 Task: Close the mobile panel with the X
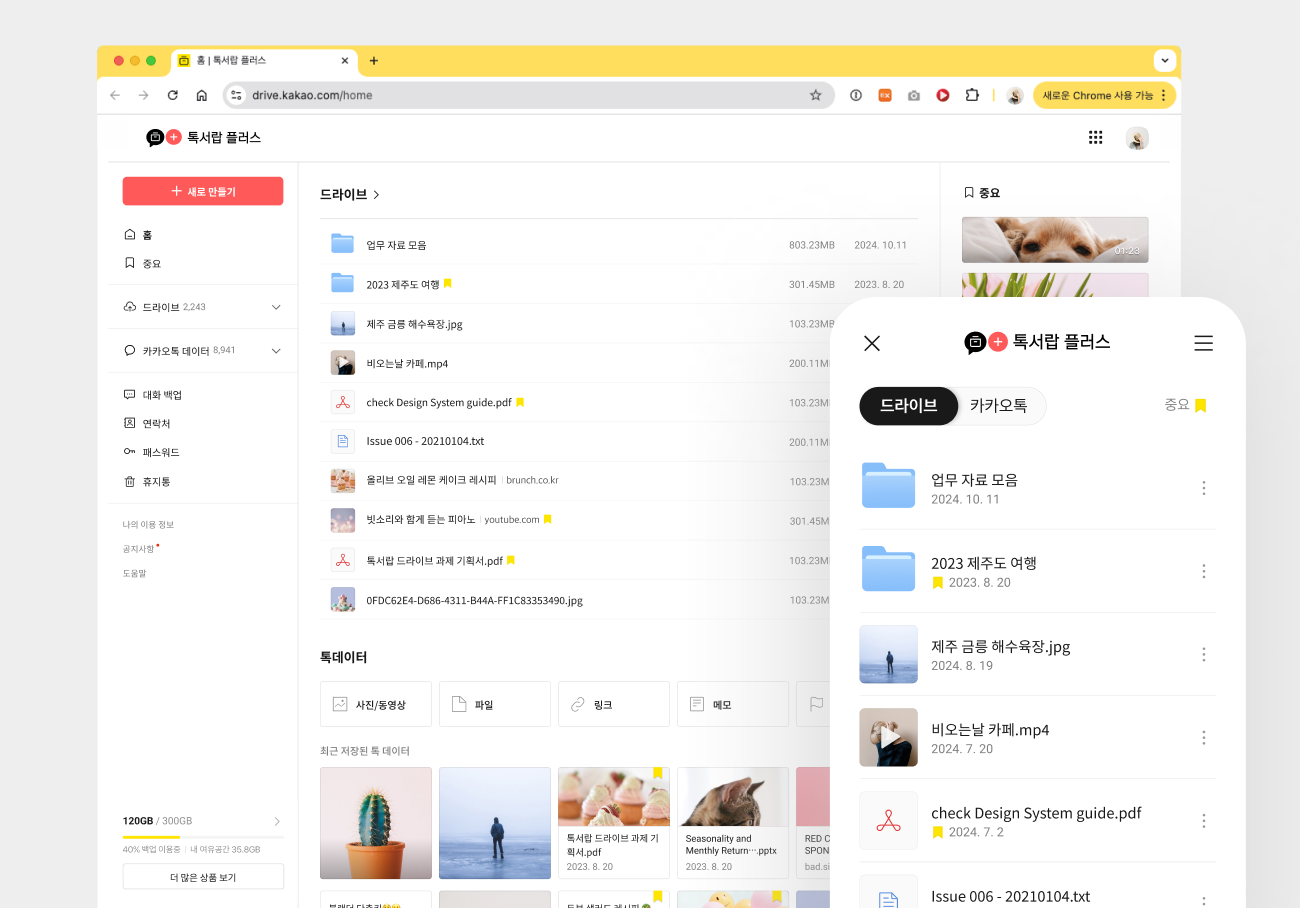coord(872,343)
